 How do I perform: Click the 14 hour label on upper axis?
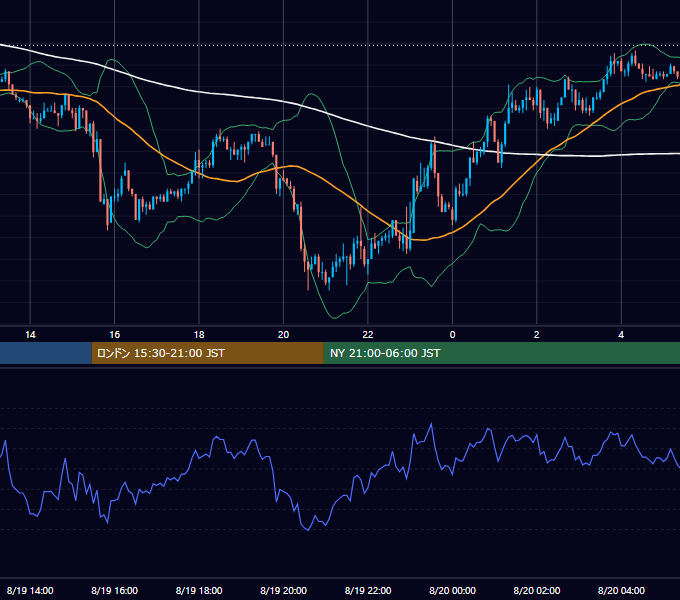(30, 335)
